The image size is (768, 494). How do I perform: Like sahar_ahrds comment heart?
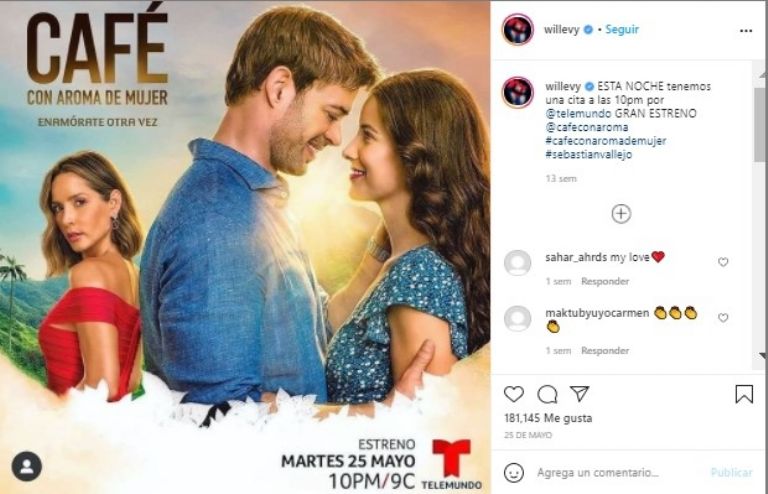tap(723, 262)
